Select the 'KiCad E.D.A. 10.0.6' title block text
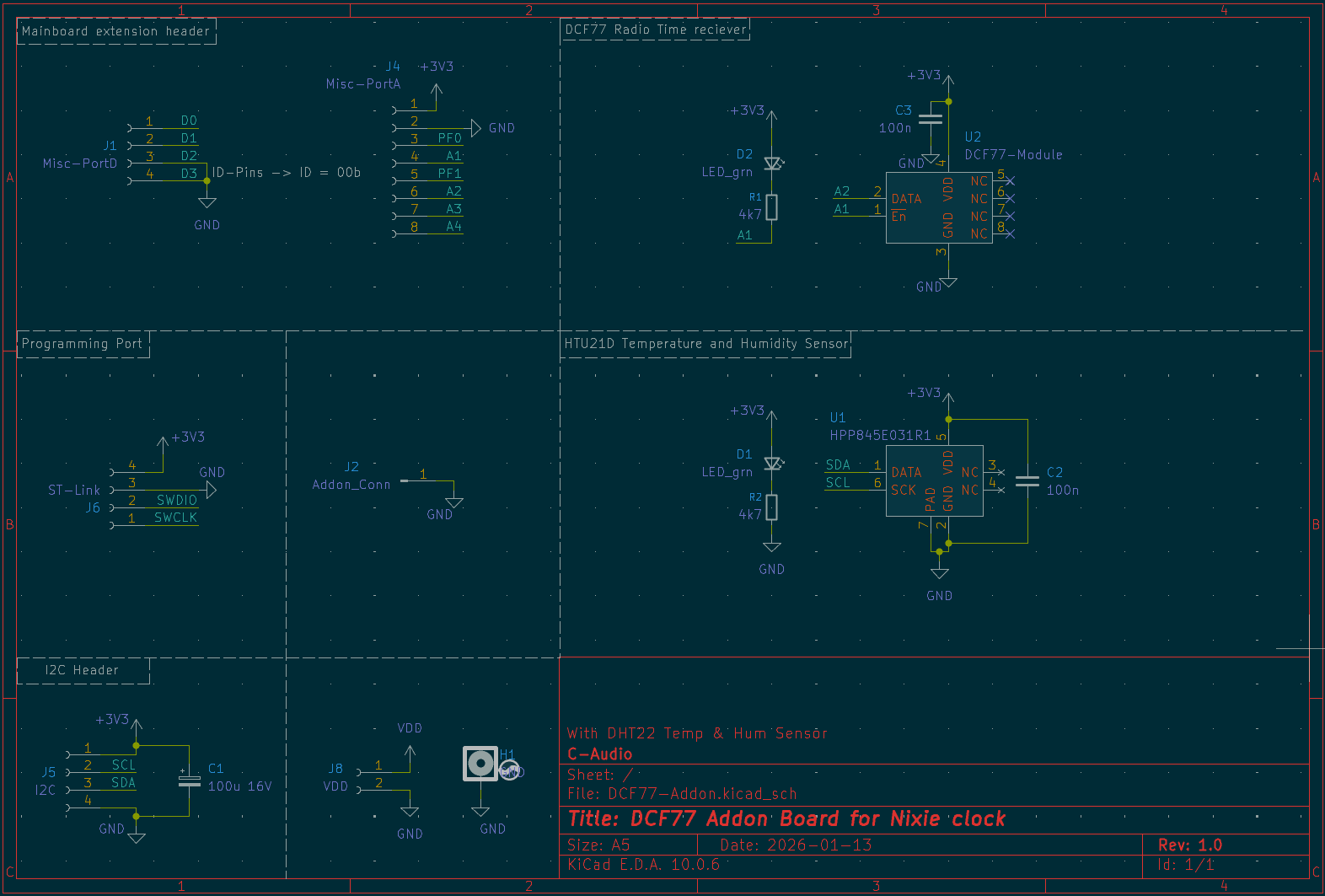1325x896 pixels. point(644,865)
